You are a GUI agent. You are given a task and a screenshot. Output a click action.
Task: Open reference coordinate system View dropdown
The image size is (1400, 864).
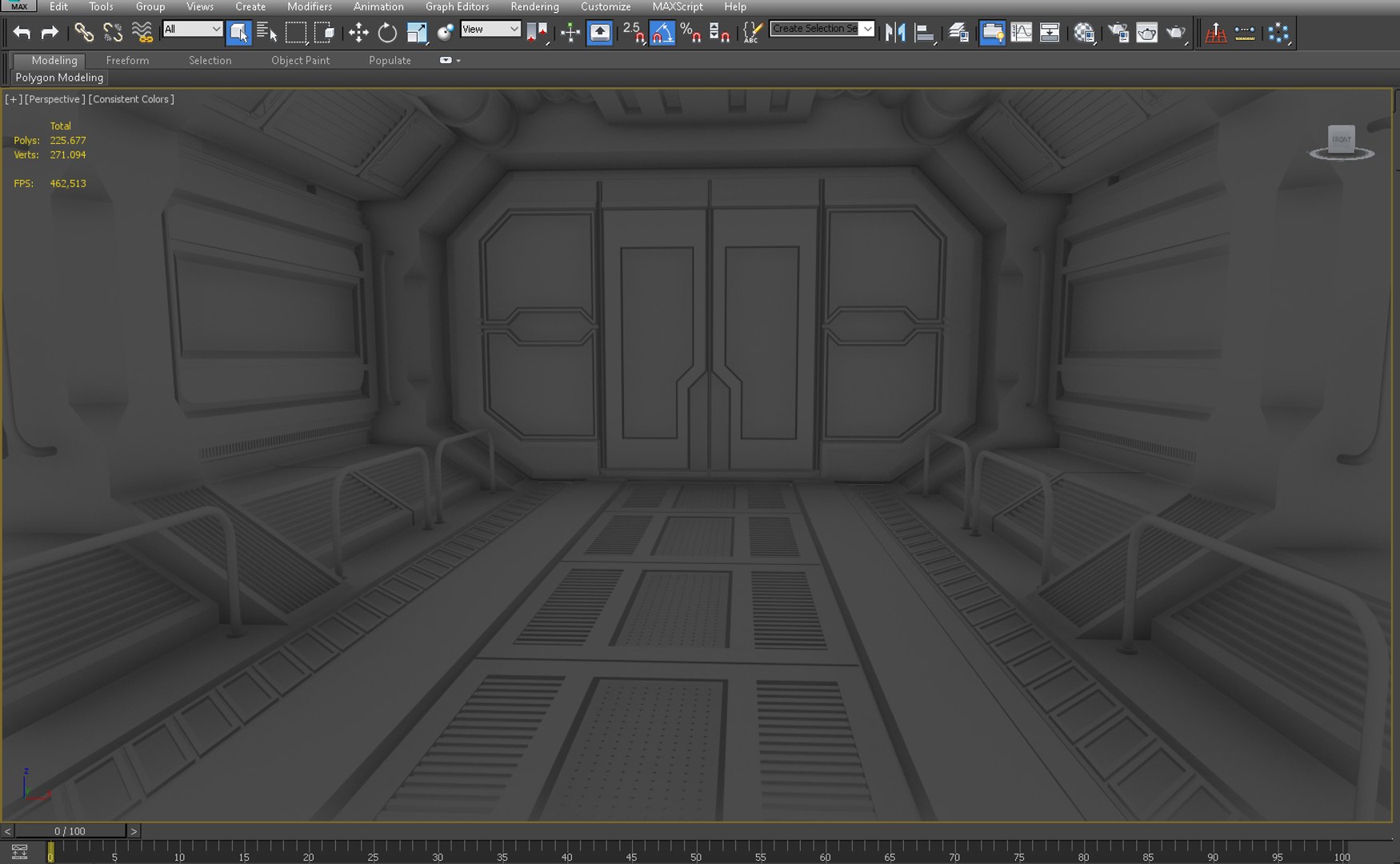point(490,30)
